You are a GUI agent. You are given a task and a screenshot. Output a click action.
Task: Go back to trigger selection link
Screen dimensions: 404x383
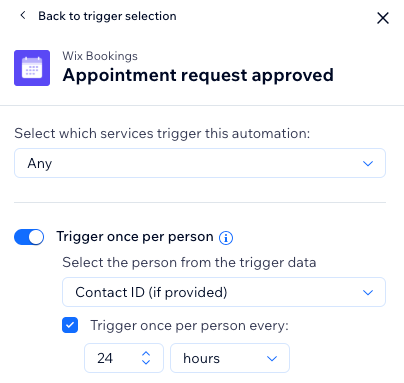107,16
